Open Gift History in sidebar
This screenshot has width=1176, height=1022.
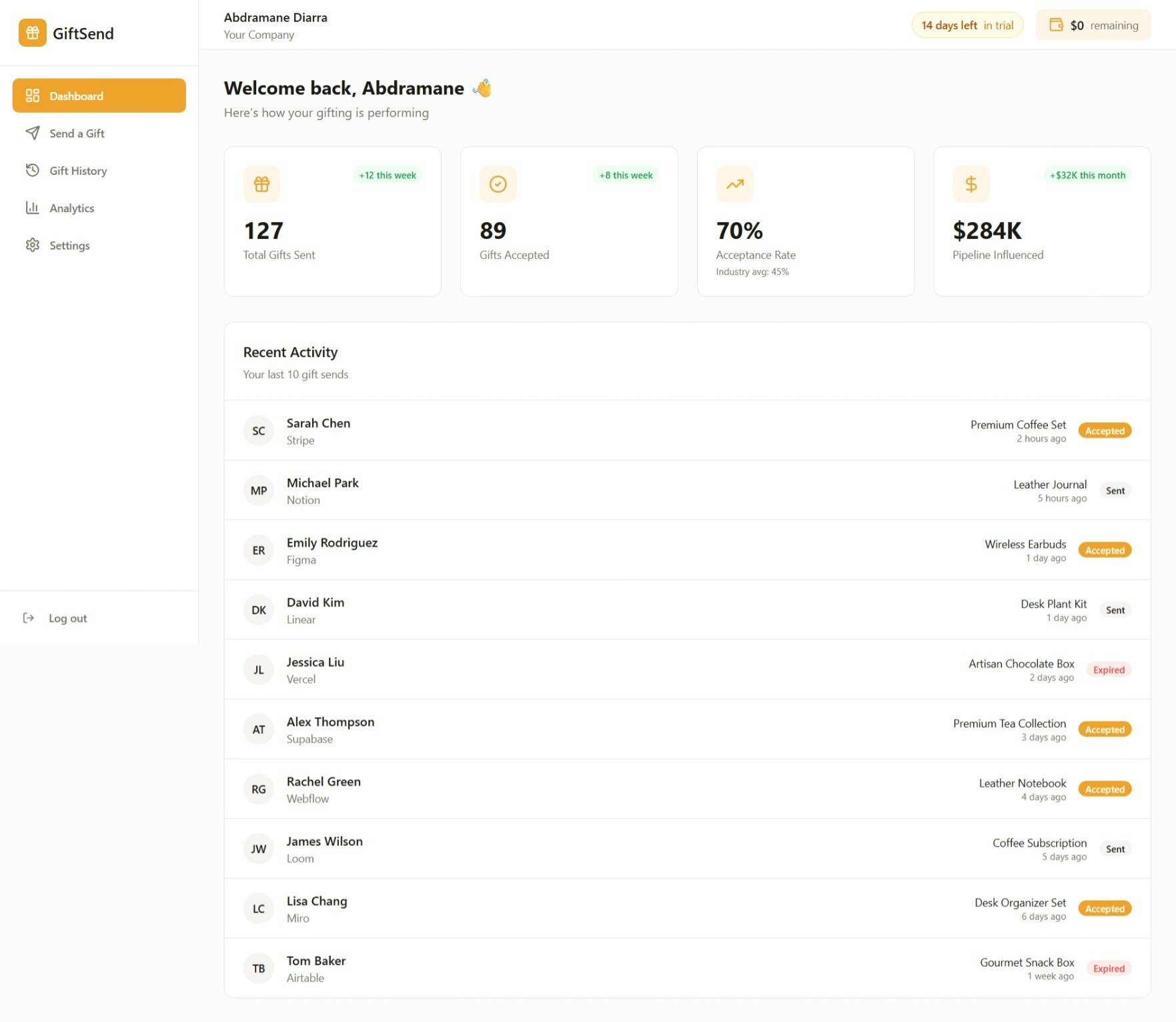click(99, 170)
